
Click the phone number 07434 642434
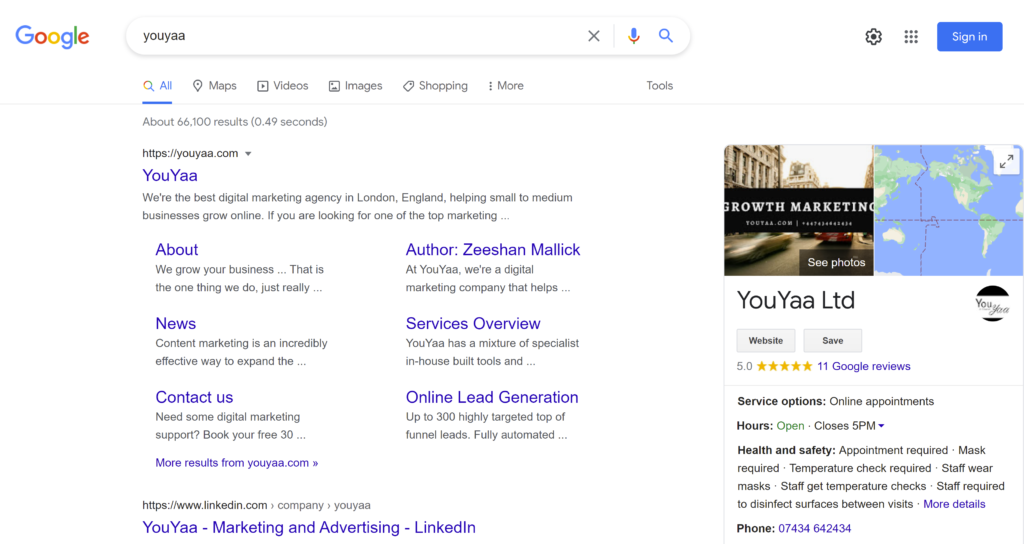pos(814,528)
